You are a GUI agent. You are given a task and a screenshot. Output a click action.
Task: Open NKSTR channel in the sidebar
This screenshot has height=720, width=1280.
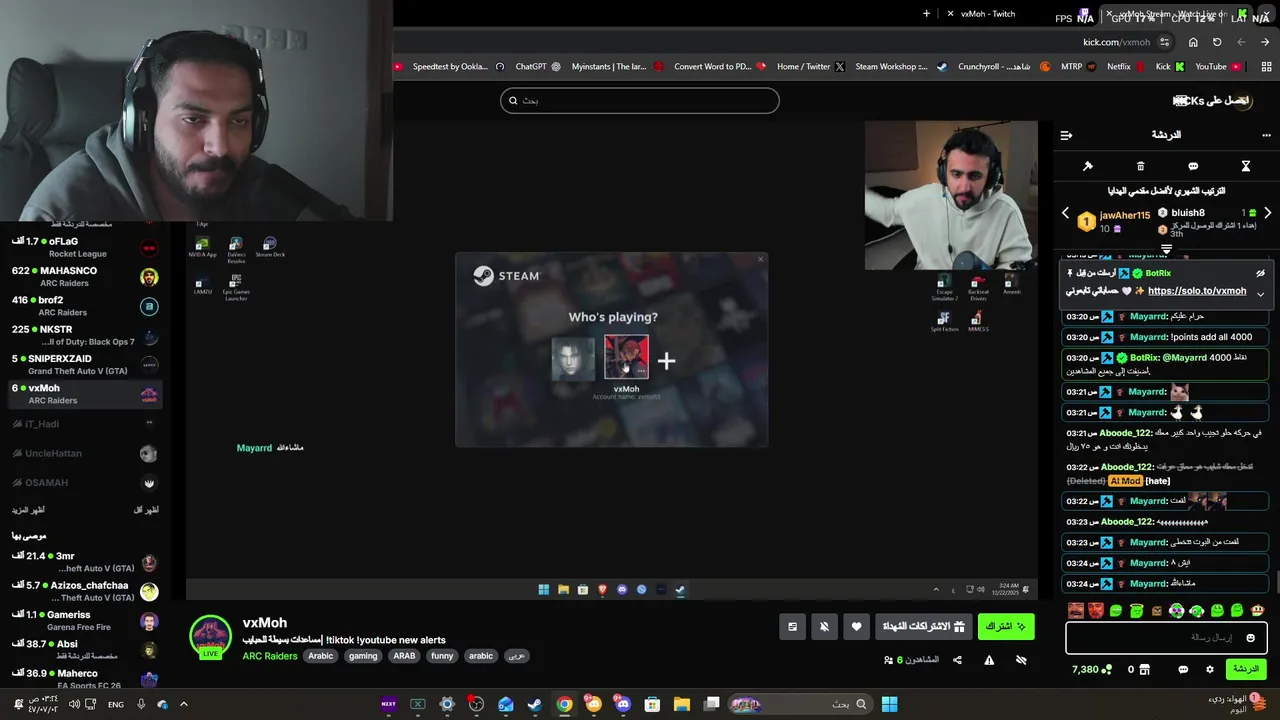click(83, 335)
